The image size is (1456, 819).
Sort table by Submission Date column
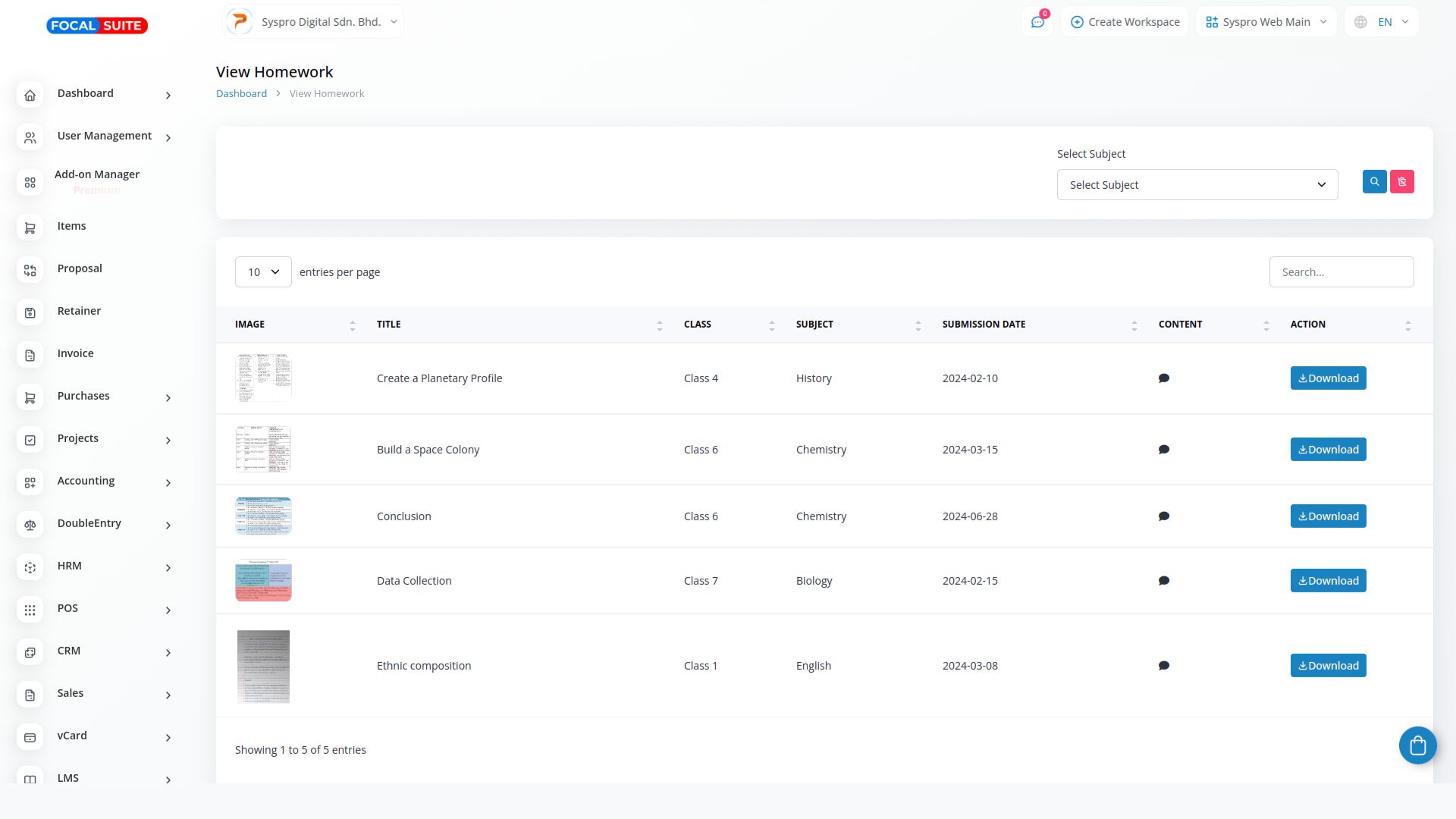(1134, 325)
